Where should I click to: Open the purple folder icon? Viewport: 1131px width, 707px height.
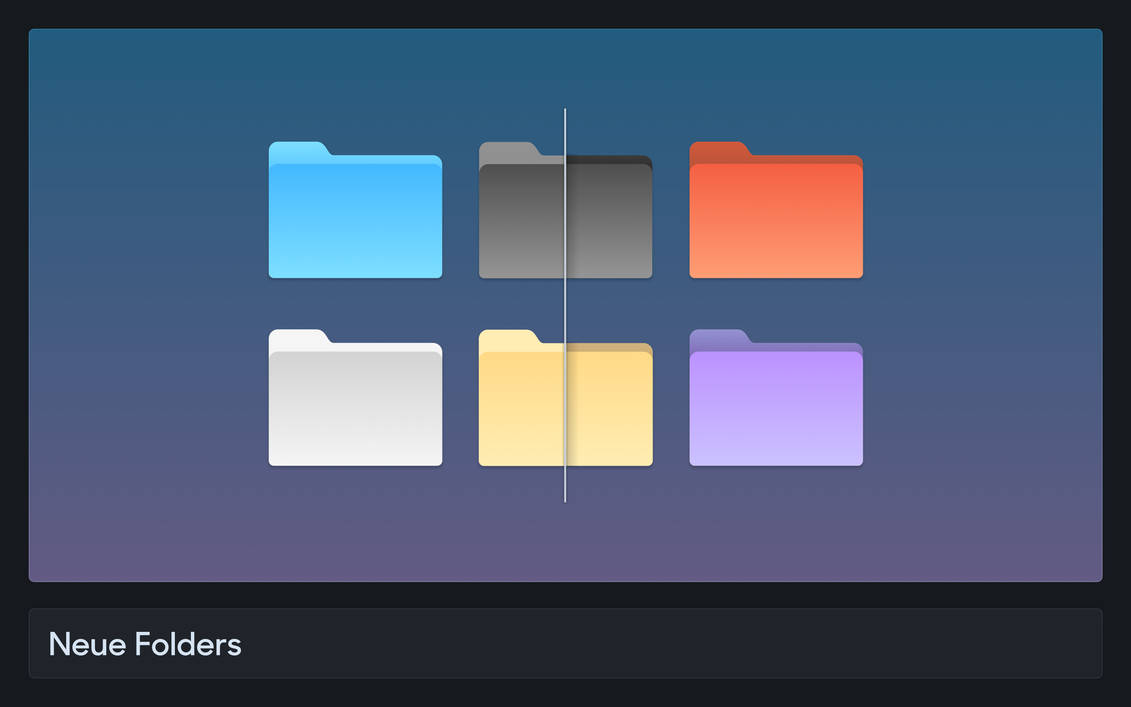pos(775,400)
